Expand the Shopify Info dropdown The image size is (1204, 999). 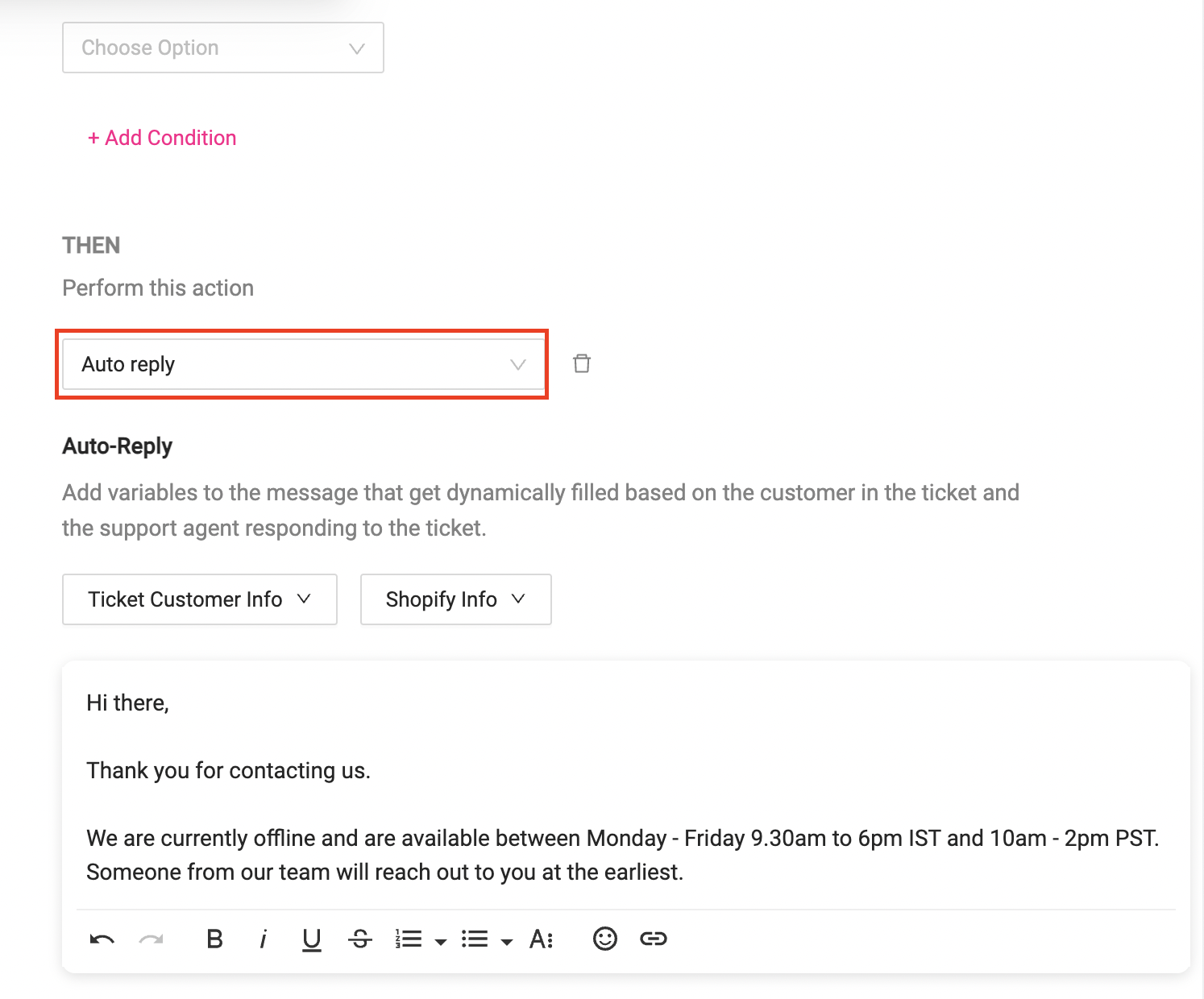click(456, 599)
